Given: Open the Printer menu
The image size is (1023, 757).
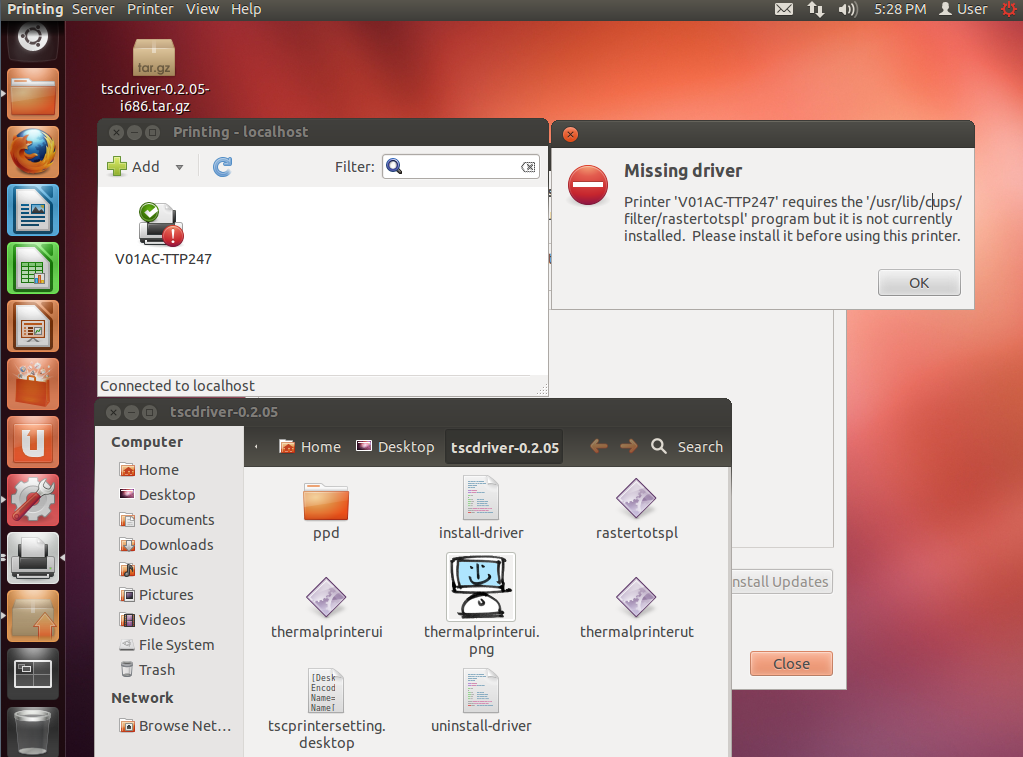Looking at the screenshot, I should pyautogui.click(x=150, y=9).
